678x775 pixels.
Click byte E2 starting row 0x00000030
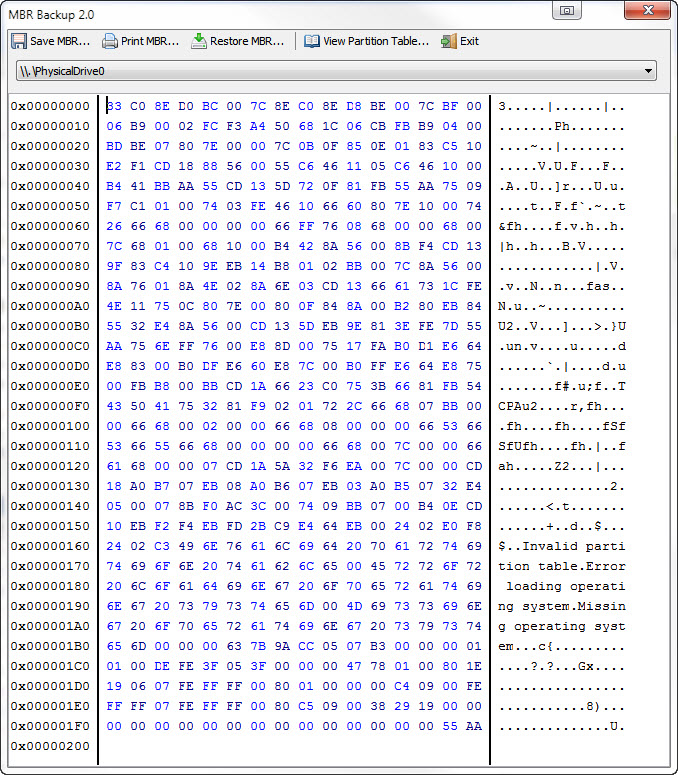coord(114,166)
